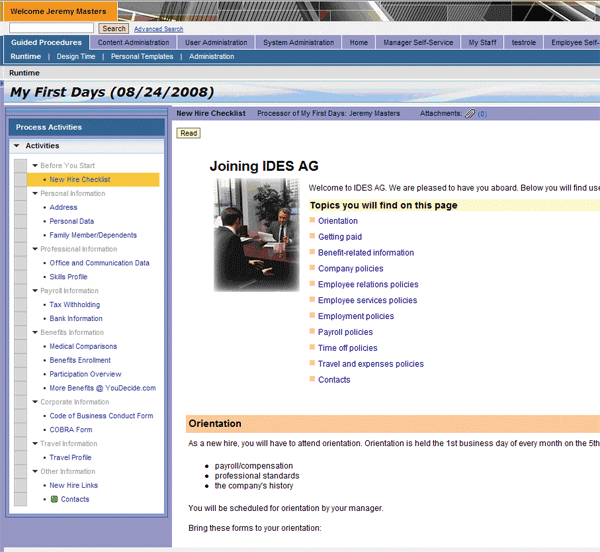The width and height of the screenshot is (600, 552).
Task: Jump to Time off policies topic
Action: (347, 348)
